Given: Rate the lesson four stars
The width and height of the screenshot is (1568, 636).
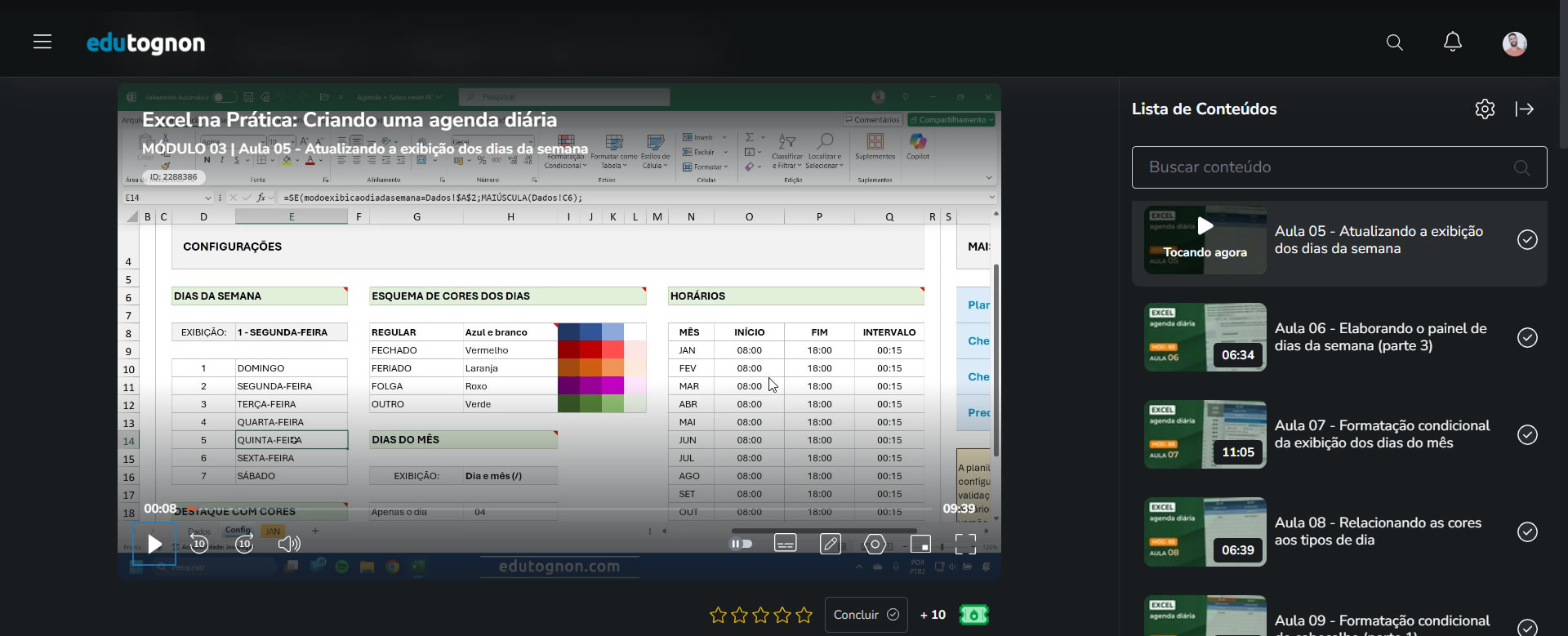Looking at the screenshot, I should (x=782, y=615).
